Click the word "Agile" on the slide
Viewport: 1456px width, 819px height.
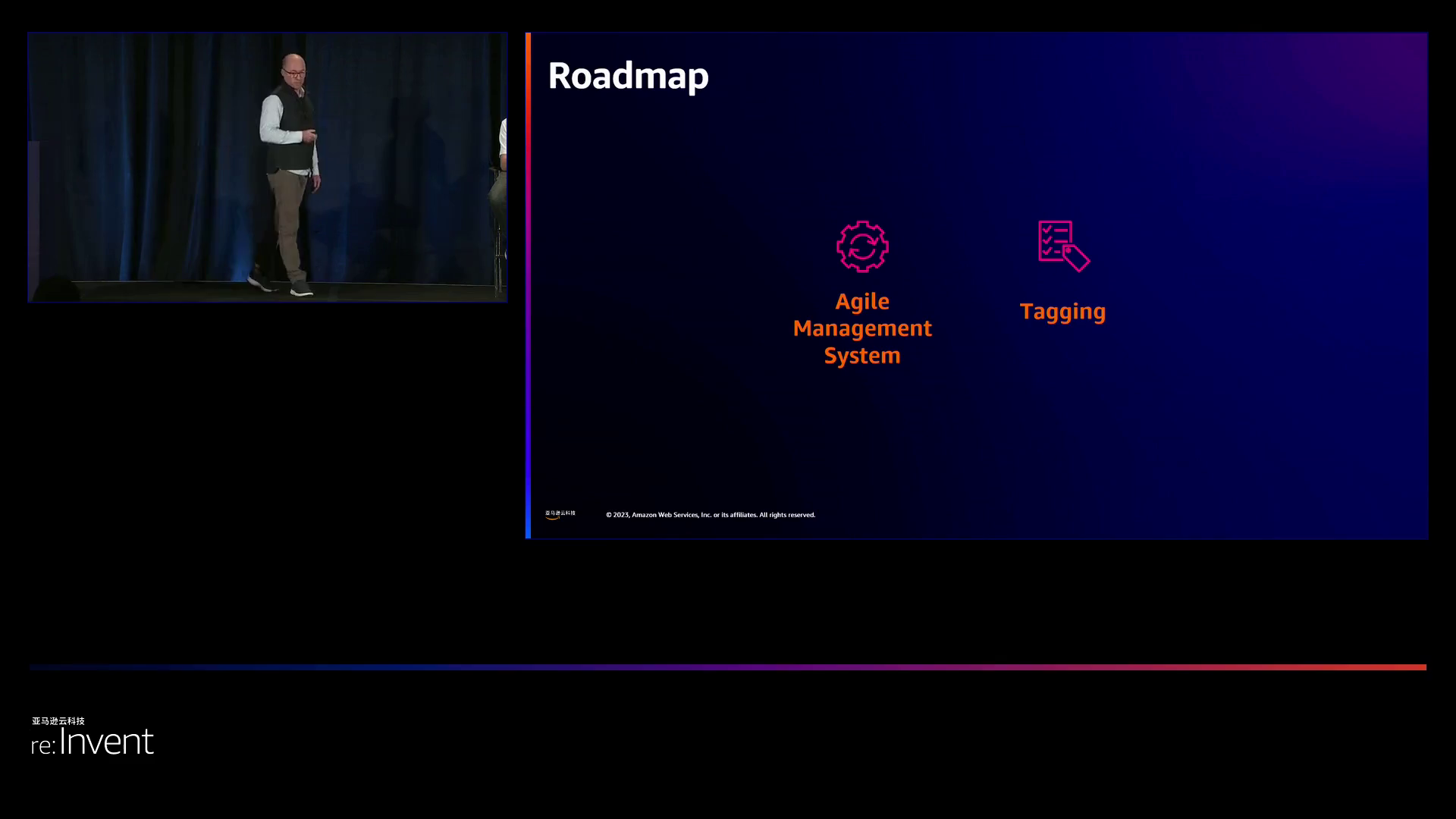pyautogui.click(x=862, y=302)
